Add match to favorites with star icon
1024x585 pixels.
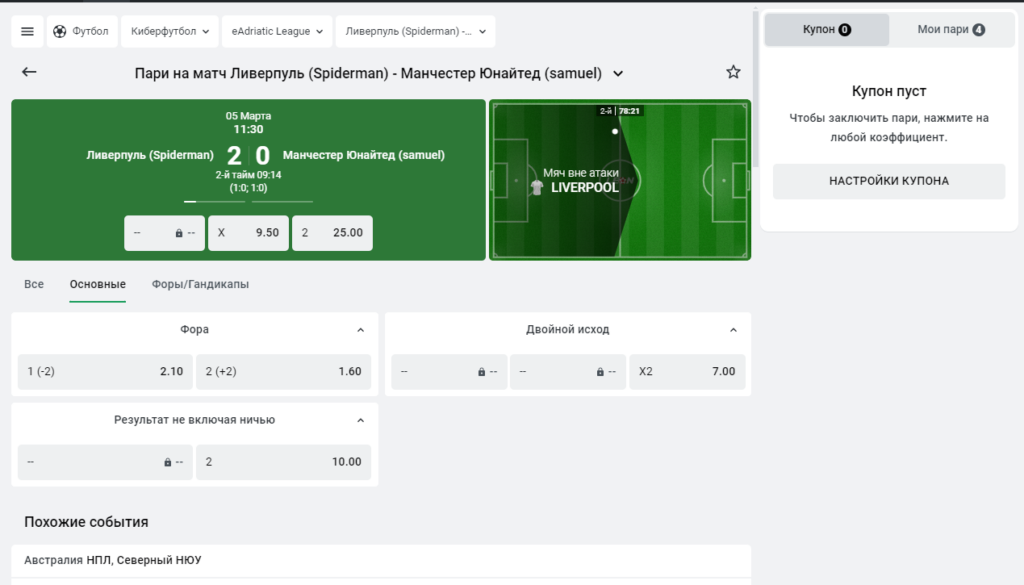733,72
